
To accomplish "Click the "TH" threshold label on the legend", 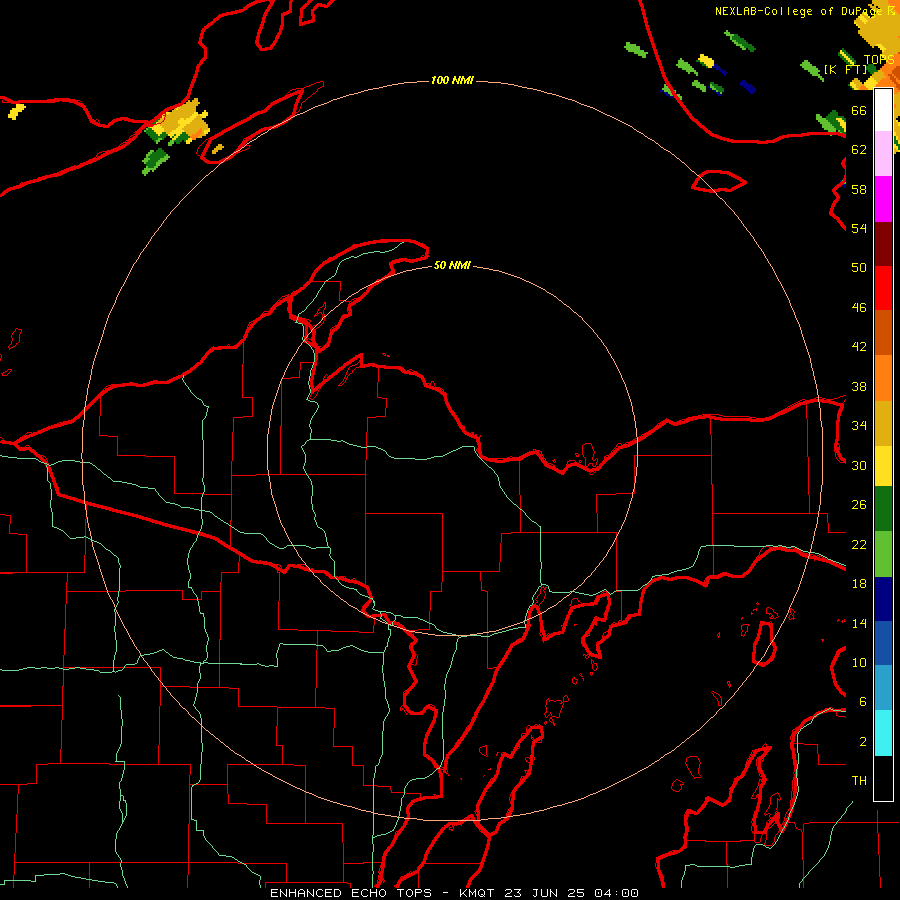I will [859, 781].
